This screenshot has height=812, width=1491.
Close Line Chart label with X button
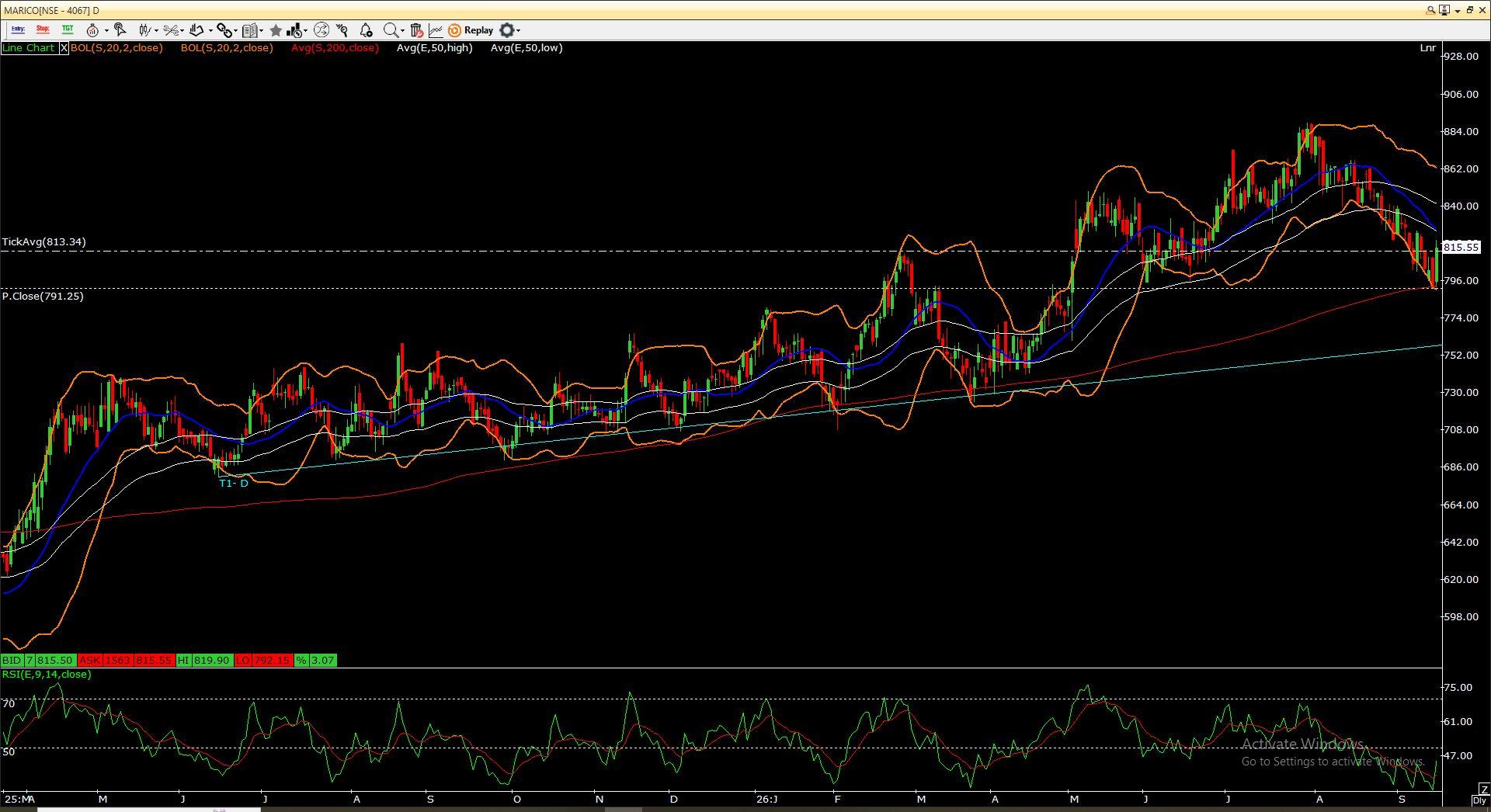64,48
